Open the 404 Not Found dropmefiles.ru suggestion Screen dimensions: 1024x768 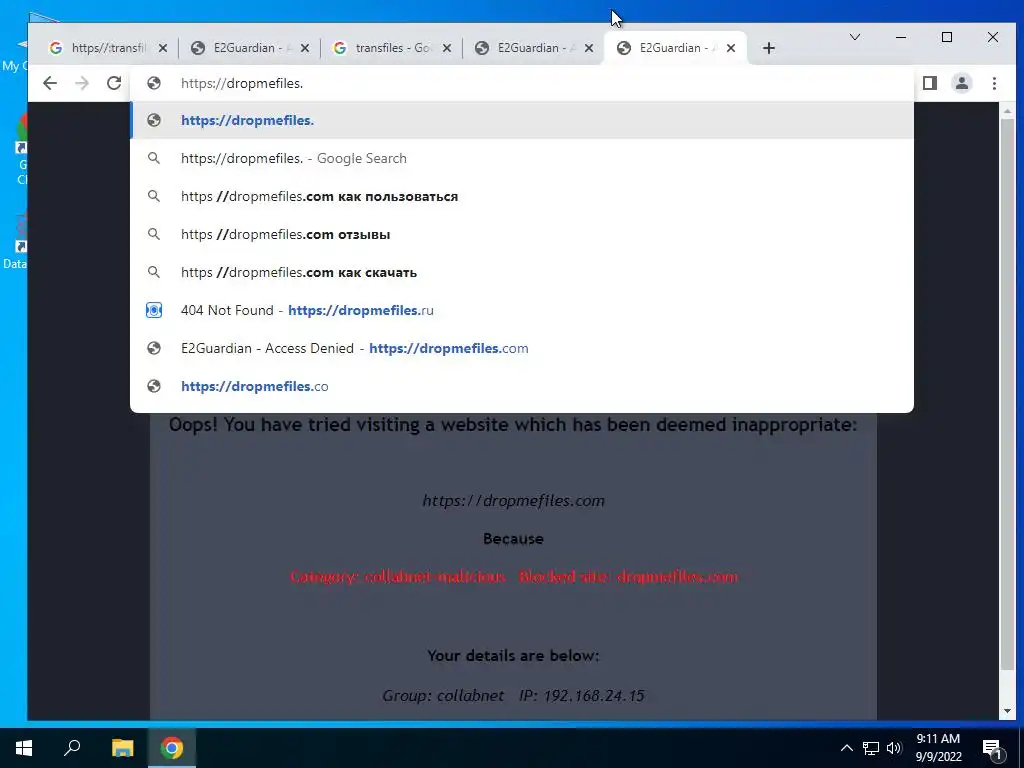[522, 310]
